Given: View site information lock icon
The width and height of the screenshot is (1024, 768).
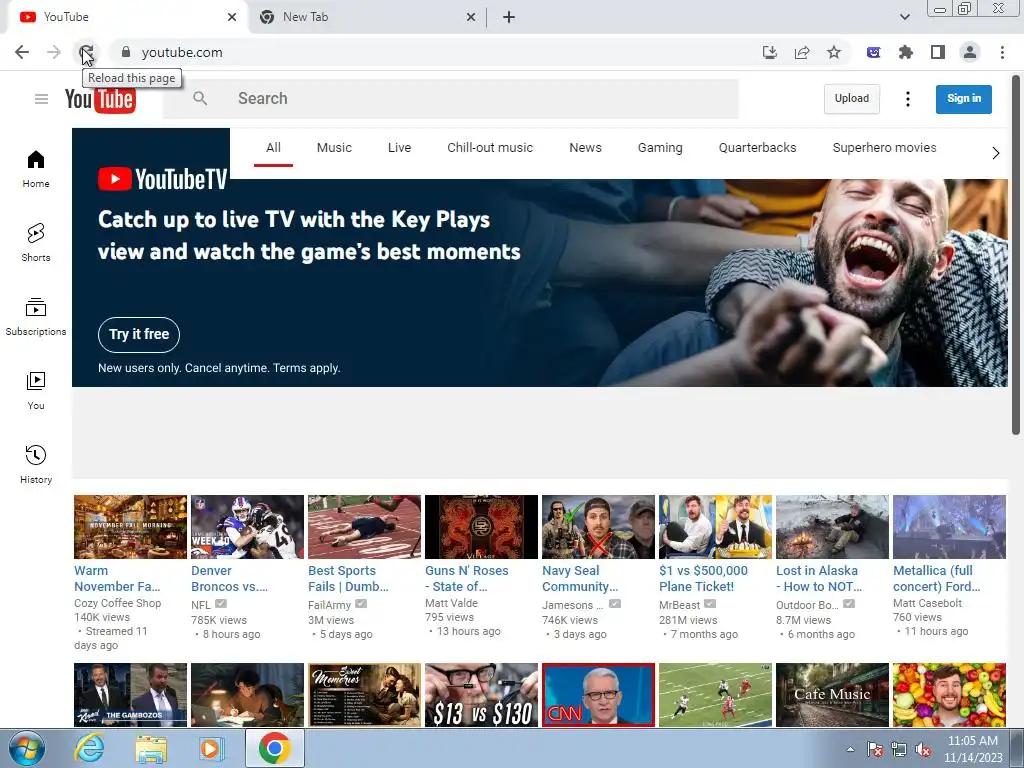Looking at the screenshot, I should 126,52.
